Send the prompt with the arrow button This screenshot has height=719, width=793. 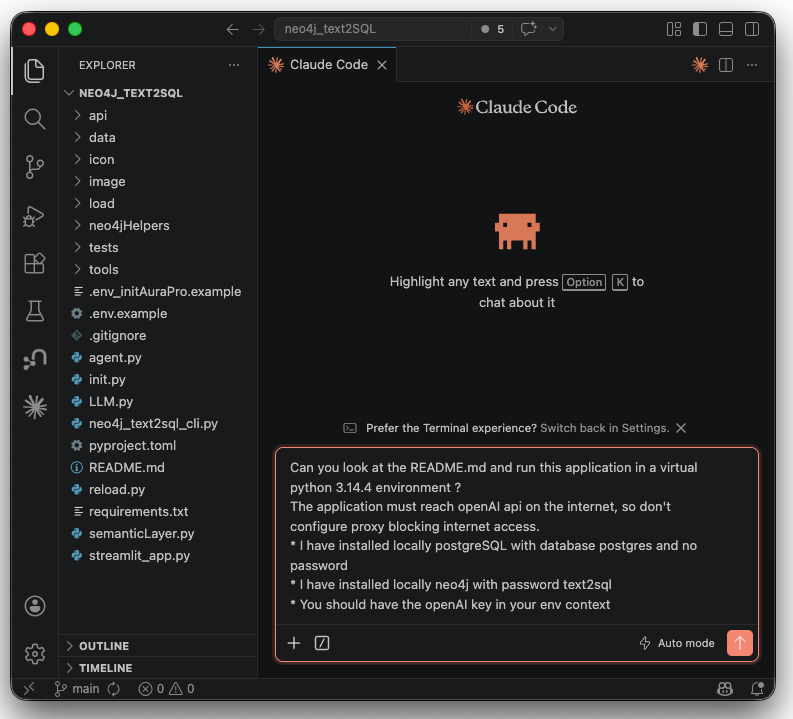[739, 643]
